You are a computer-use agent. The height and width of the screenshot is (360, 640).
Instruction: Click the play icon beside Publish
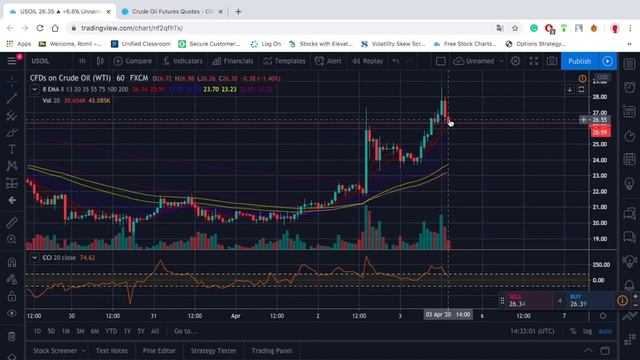607,61
